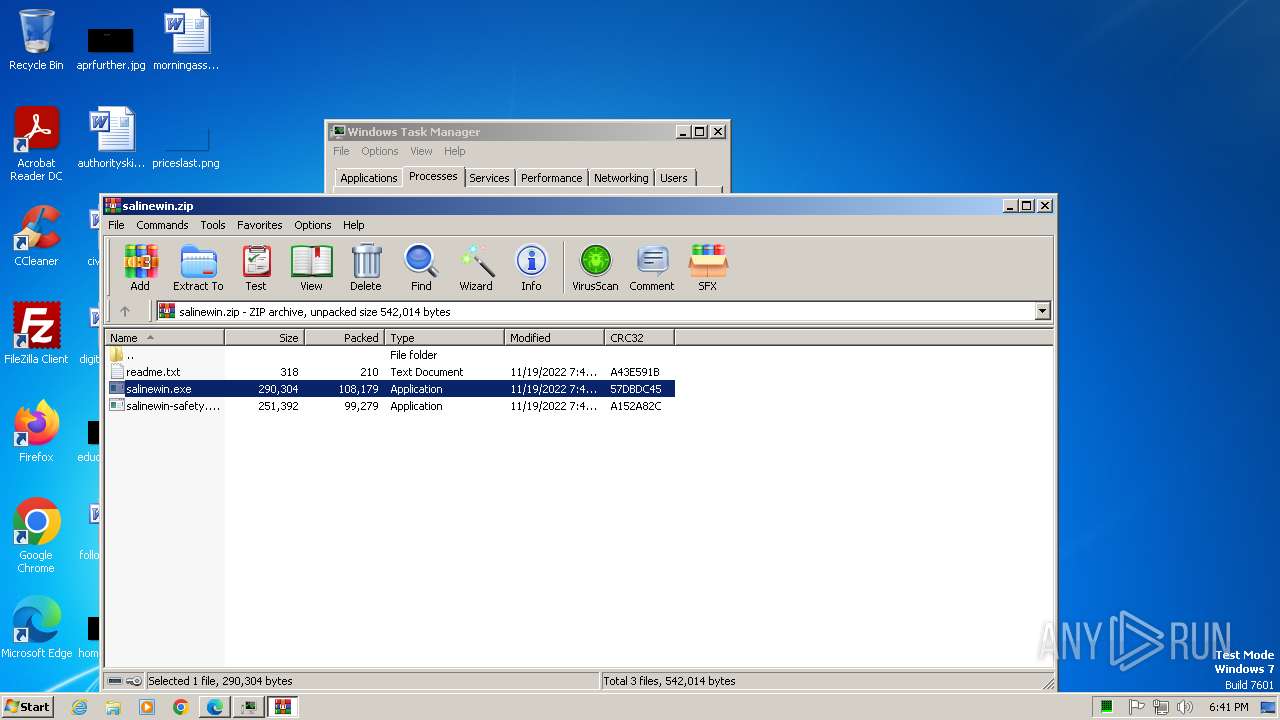Launch Firefox from desktop

[36, 431]
